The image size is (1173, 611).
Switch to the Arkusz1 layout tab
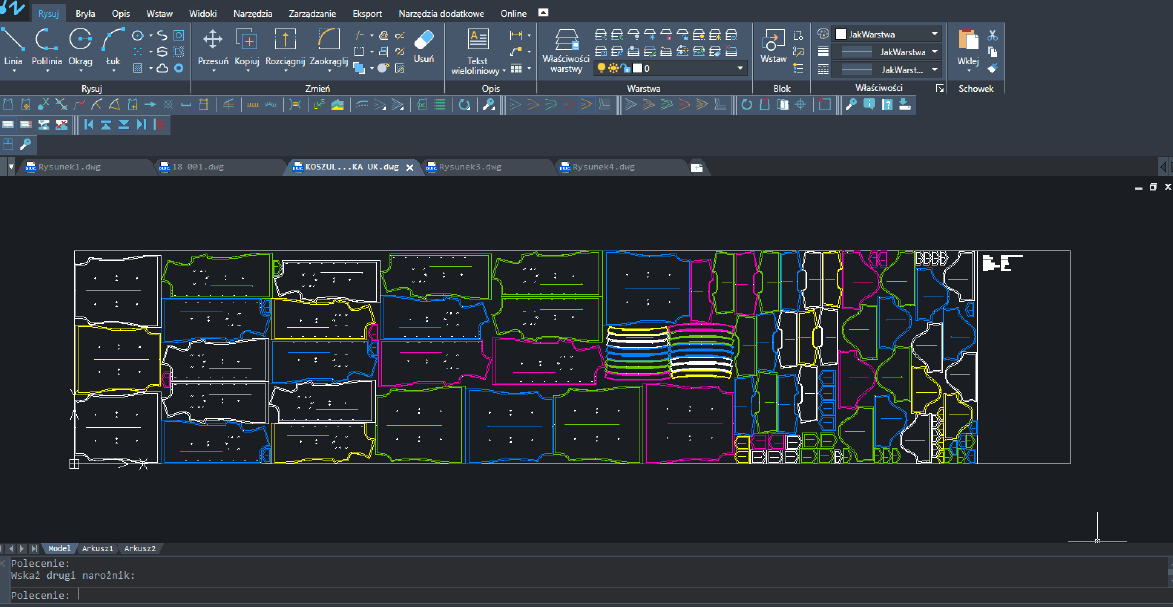97,548
